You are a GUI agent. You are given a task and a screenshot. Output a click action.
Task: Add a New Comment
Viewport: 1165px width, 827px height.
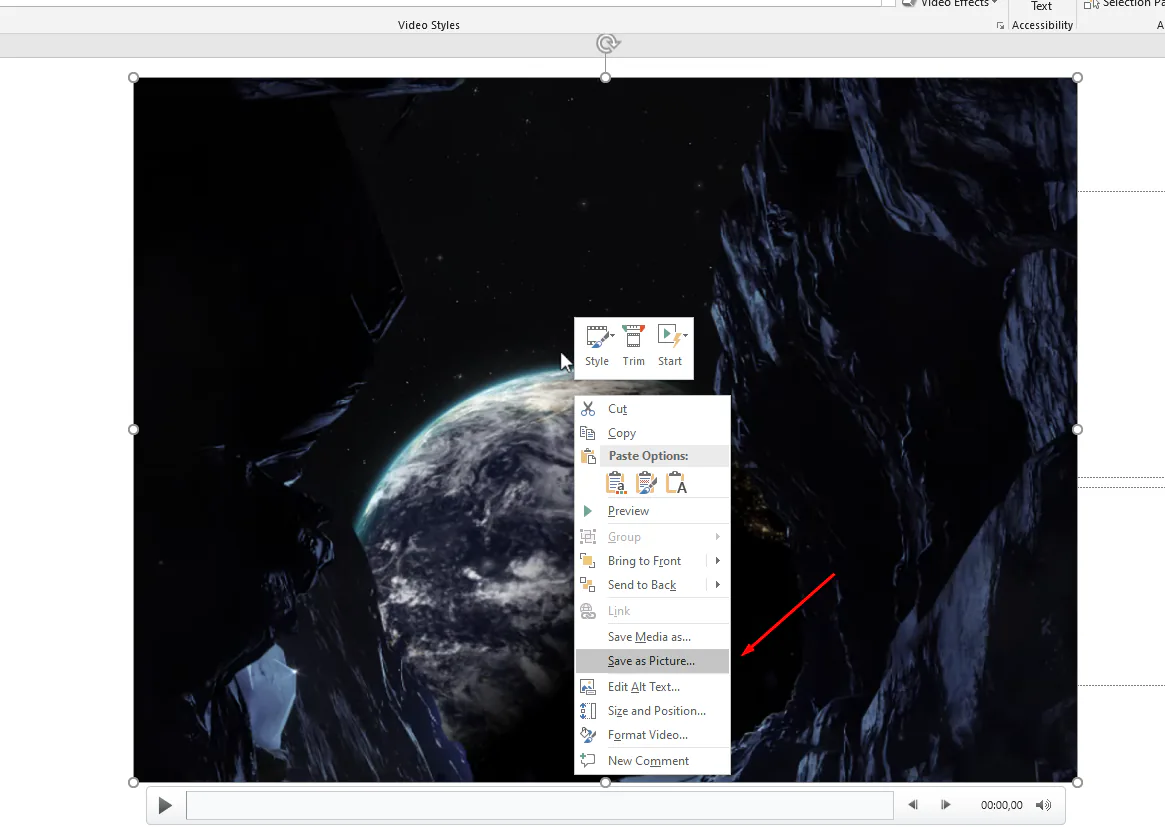tap(652, 760)
